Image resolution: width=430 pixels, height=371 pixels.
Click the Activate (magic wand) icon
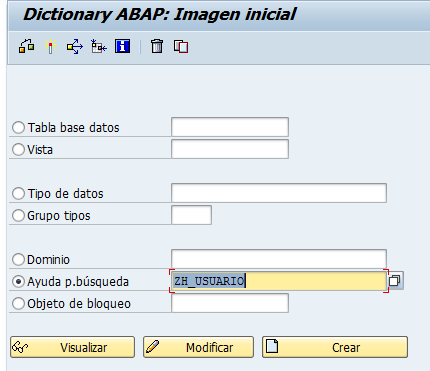[50, 46]
